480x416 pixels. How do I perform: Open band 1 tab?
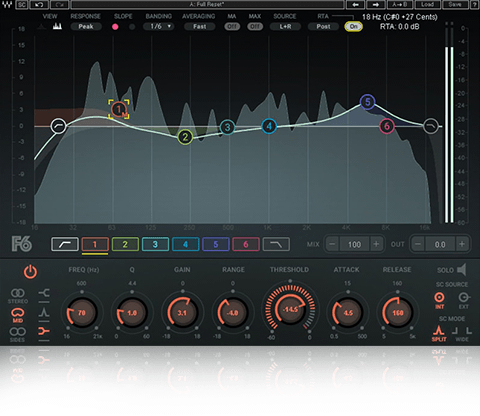click(95, 244)
